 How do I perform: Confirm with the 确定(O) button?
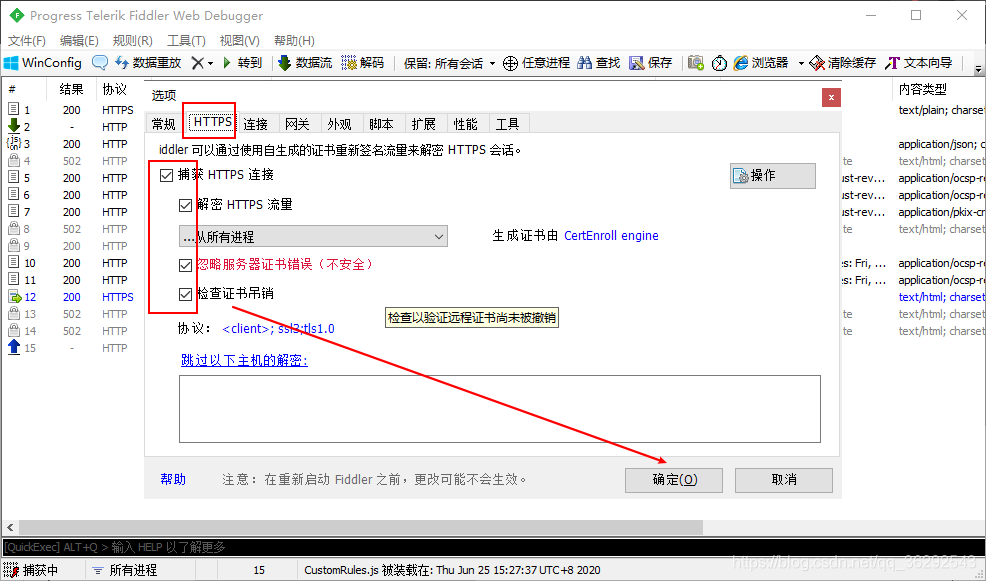tap(674, 480)
